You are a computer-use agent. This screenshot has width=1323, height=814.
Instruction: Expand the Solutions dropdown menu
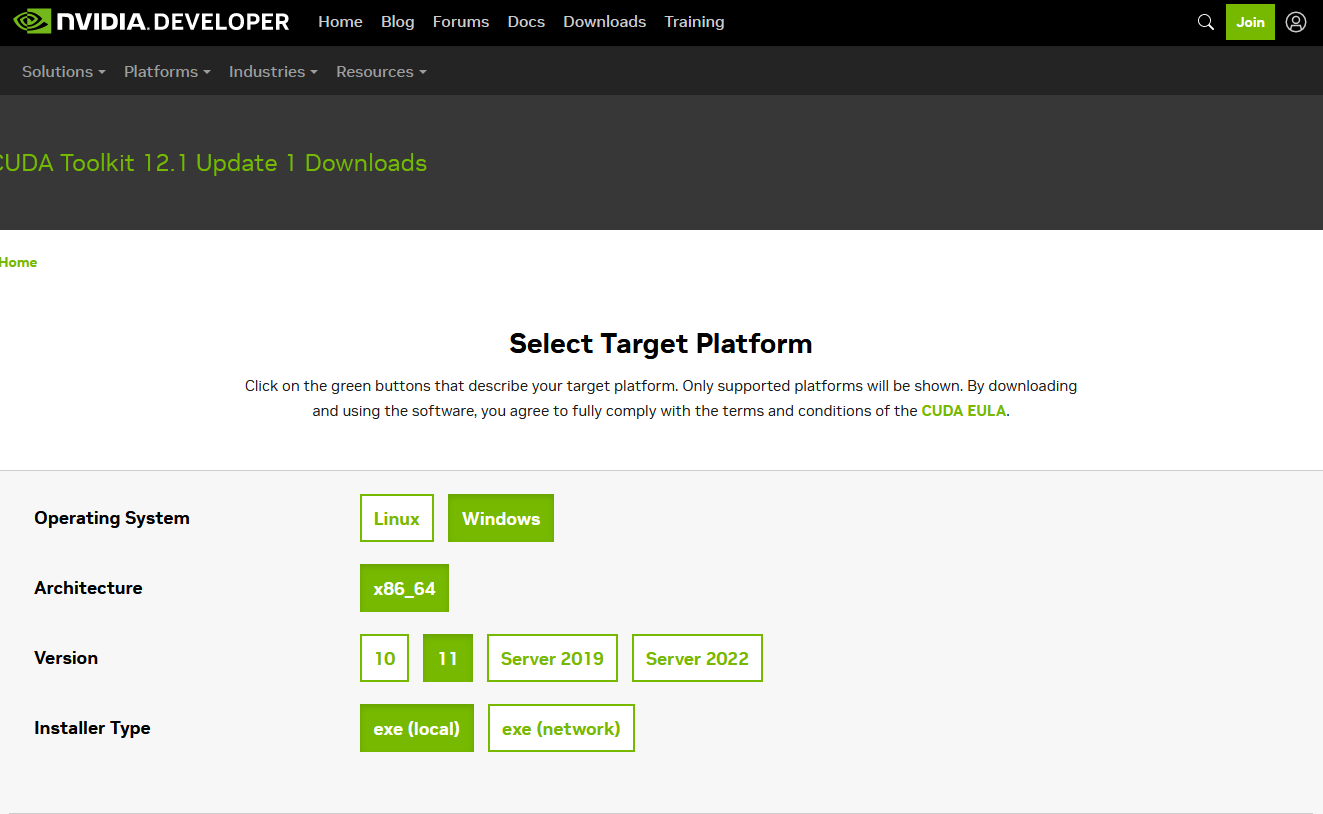pyautogui.click(x=64, y=72)
